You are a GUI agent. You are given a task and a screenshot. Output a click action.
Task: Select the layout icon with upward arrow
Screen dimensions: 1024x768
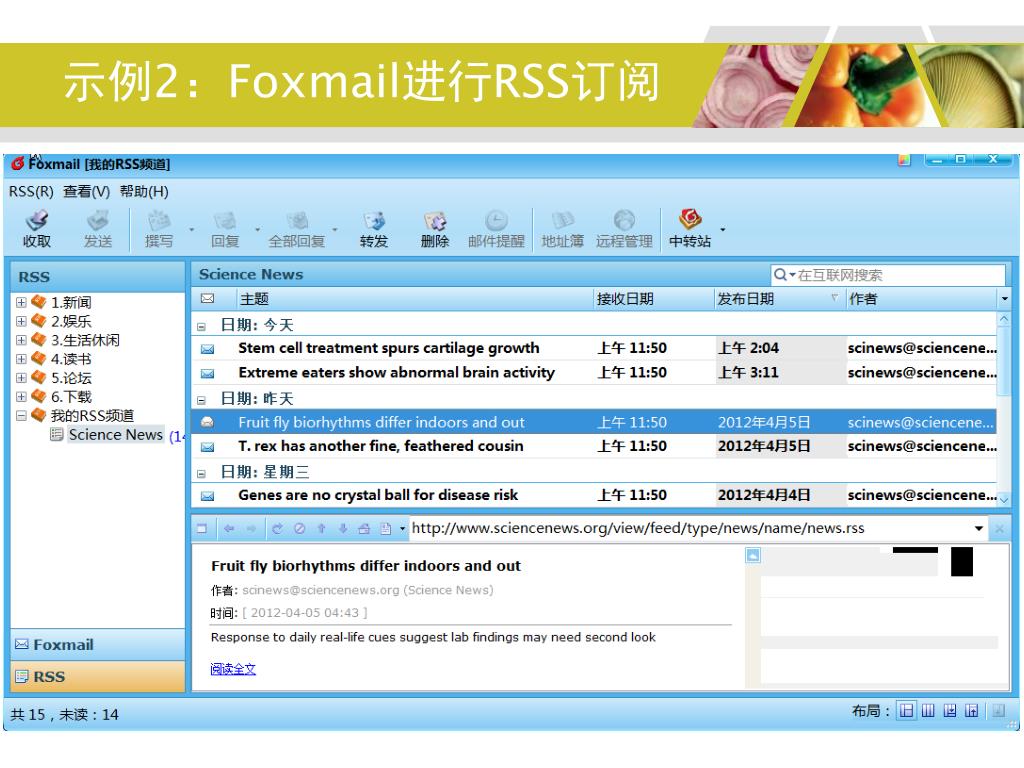(x=972, y=711)
